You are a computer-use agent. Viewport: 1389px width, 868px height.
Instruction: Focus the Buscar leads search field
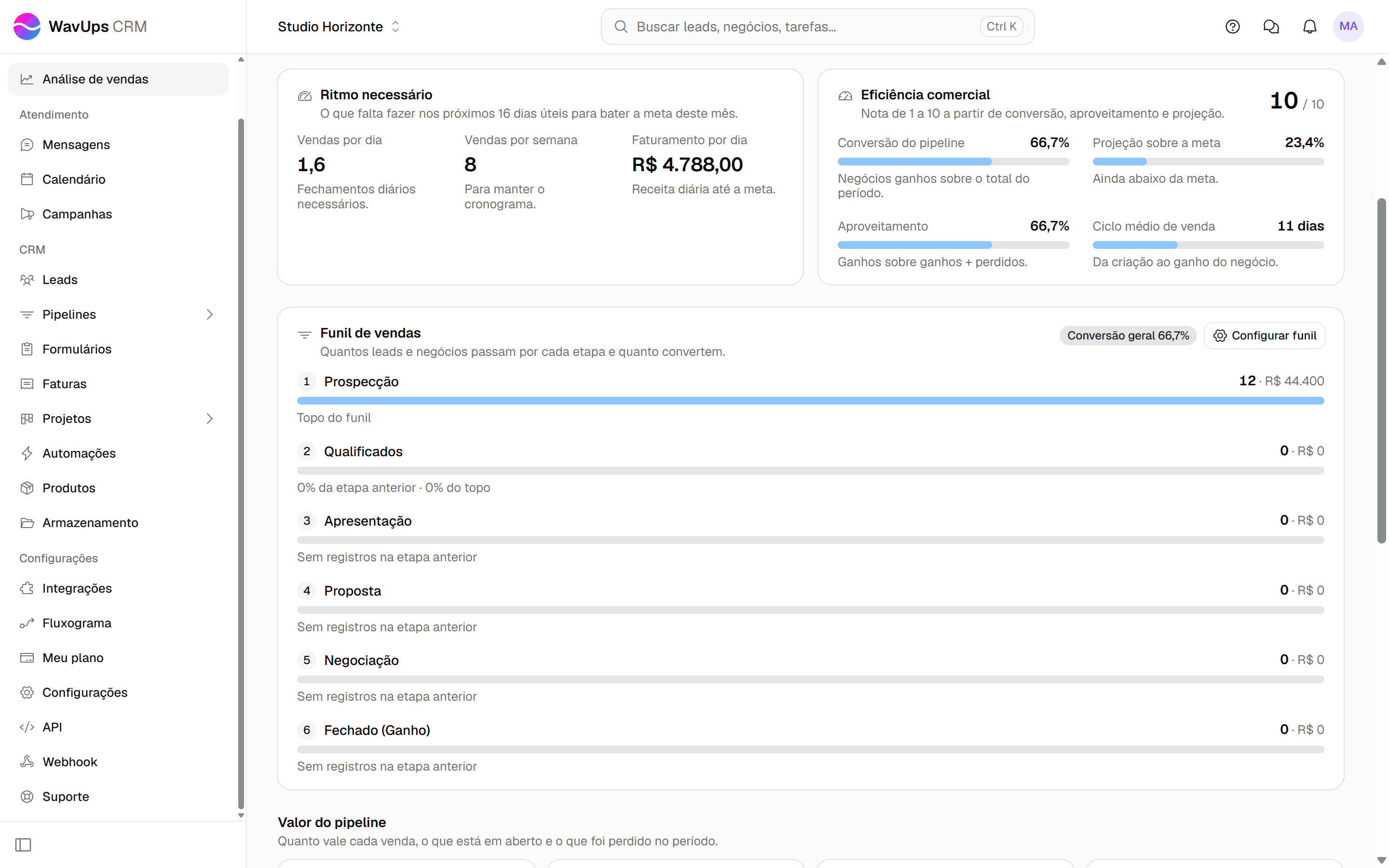point(817,27)
